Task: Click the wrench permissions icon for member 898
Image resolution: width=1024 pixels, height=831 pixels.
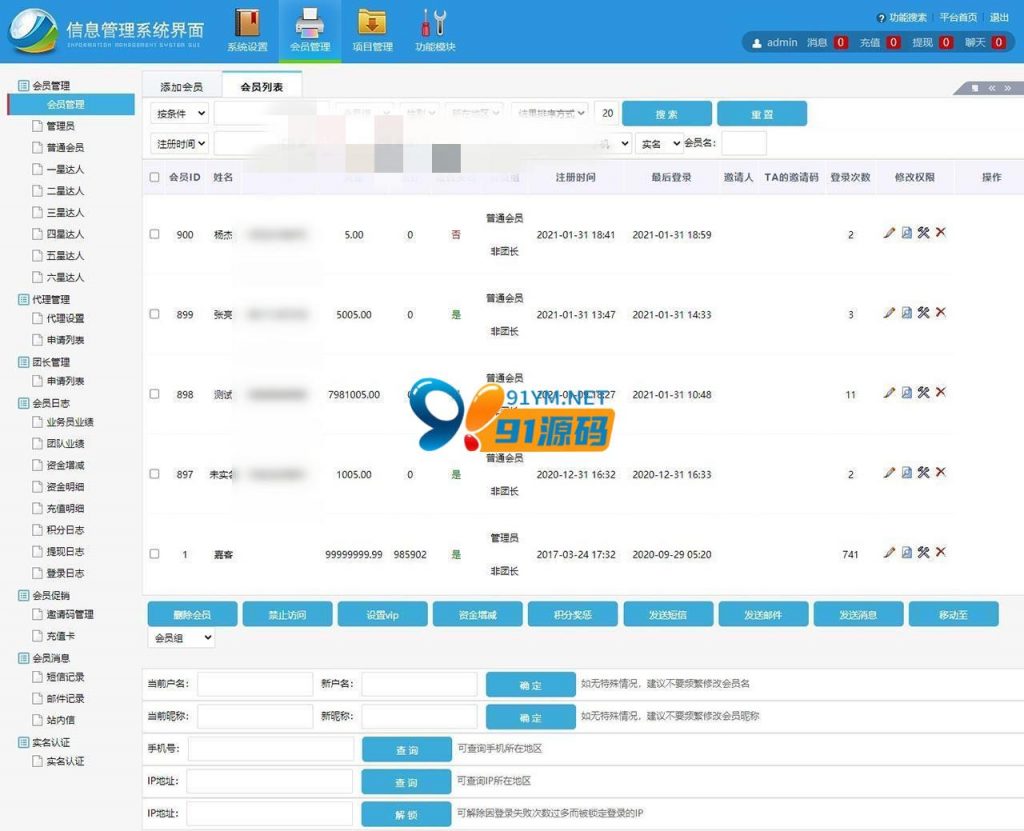Action: point(923,393)
